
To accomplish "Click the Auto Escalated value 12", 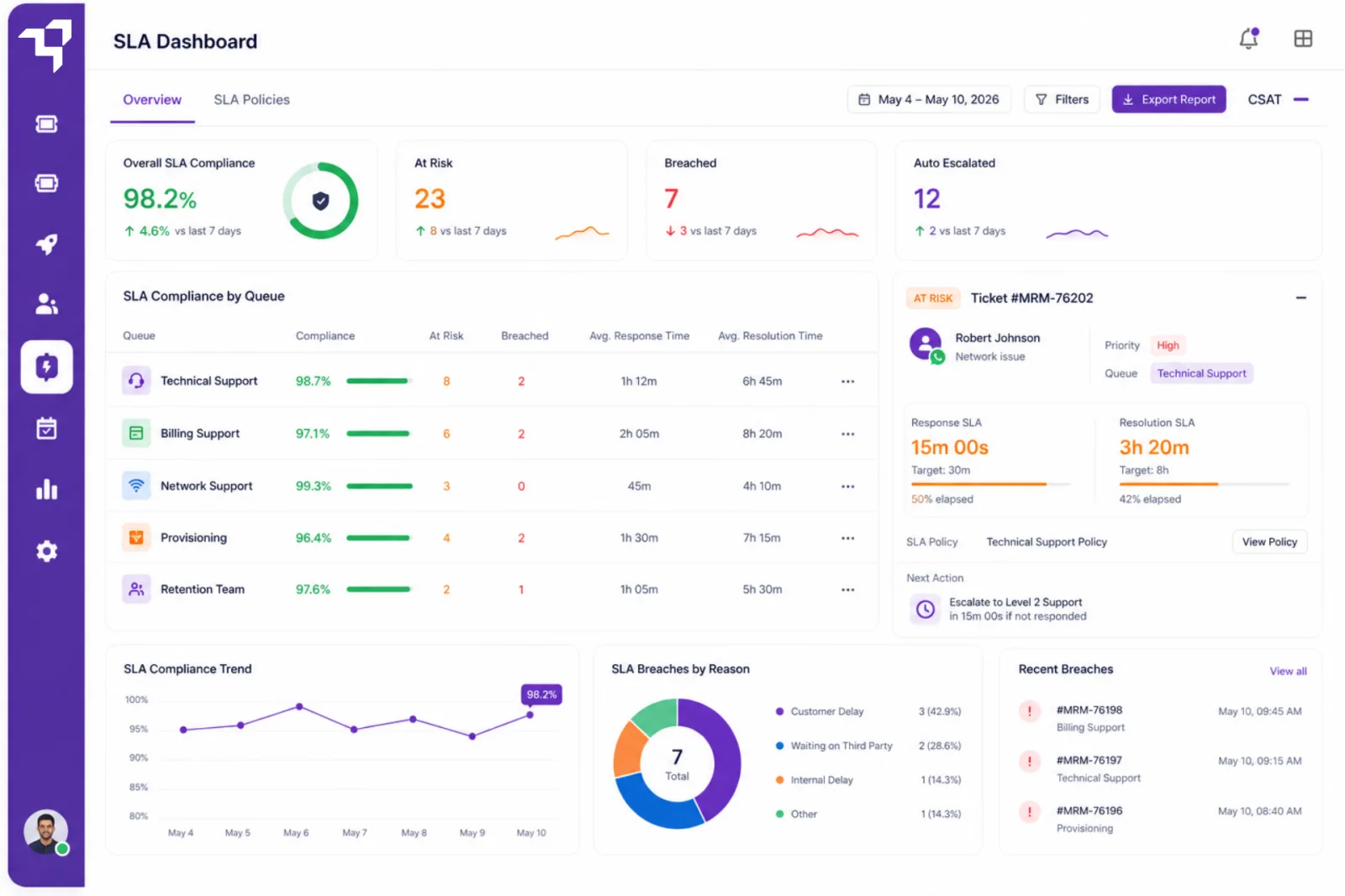I will [x=927, y=199].
